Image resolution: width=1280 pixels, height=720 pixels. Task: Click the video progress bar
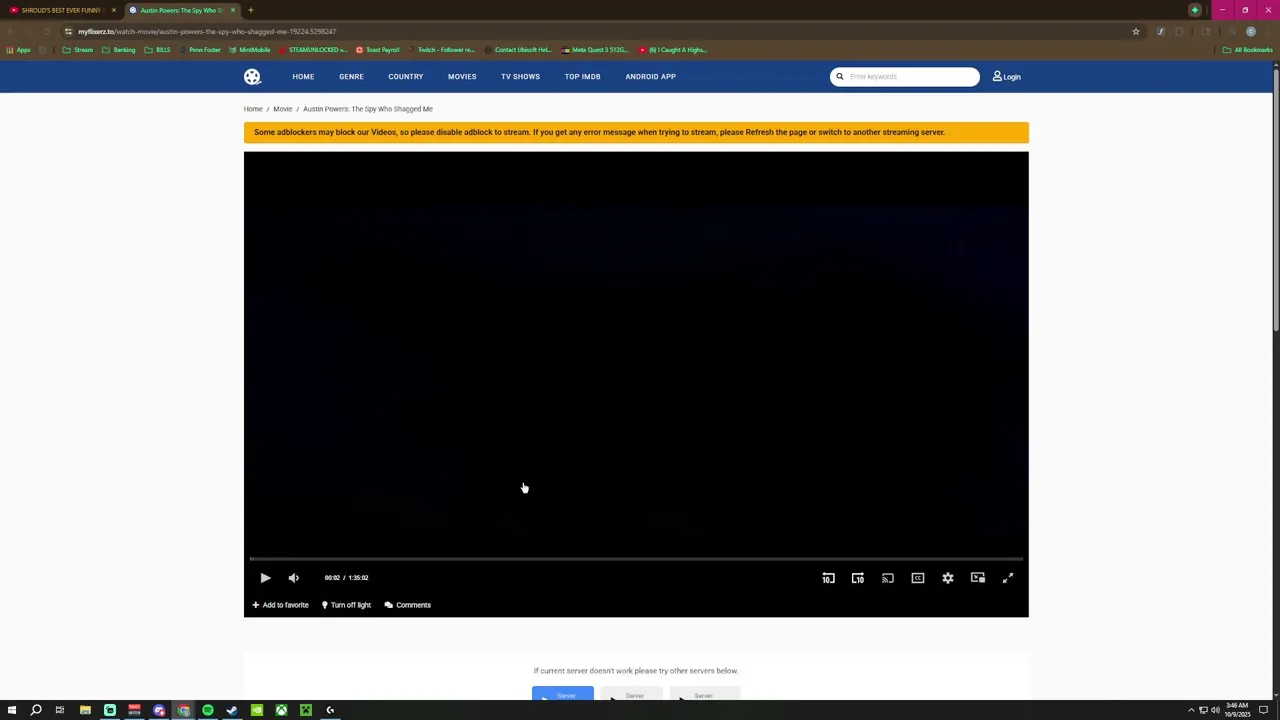point(636,559)
